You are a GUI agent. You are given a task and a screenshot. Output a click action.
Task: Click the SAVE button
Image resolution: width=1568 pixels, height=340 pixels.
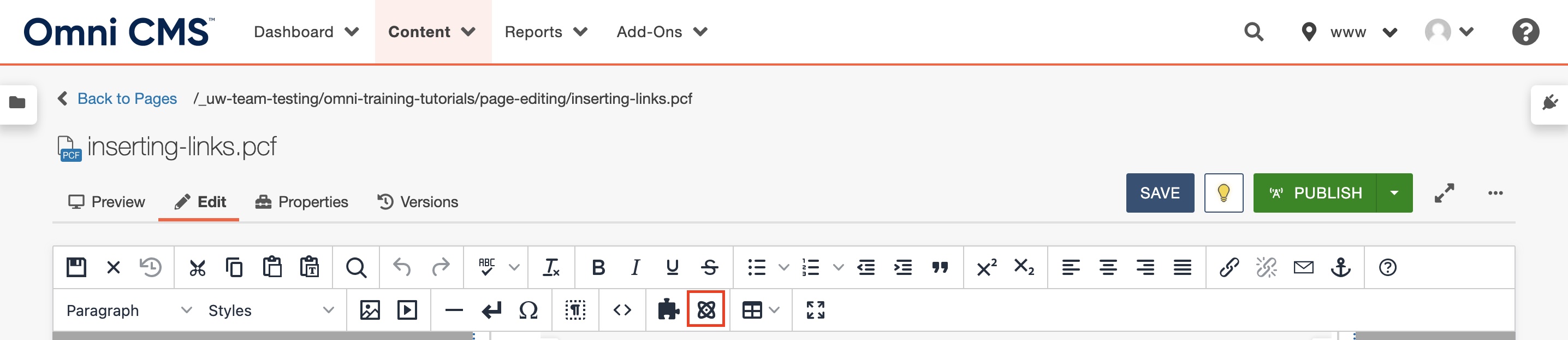click(1159, 193)
